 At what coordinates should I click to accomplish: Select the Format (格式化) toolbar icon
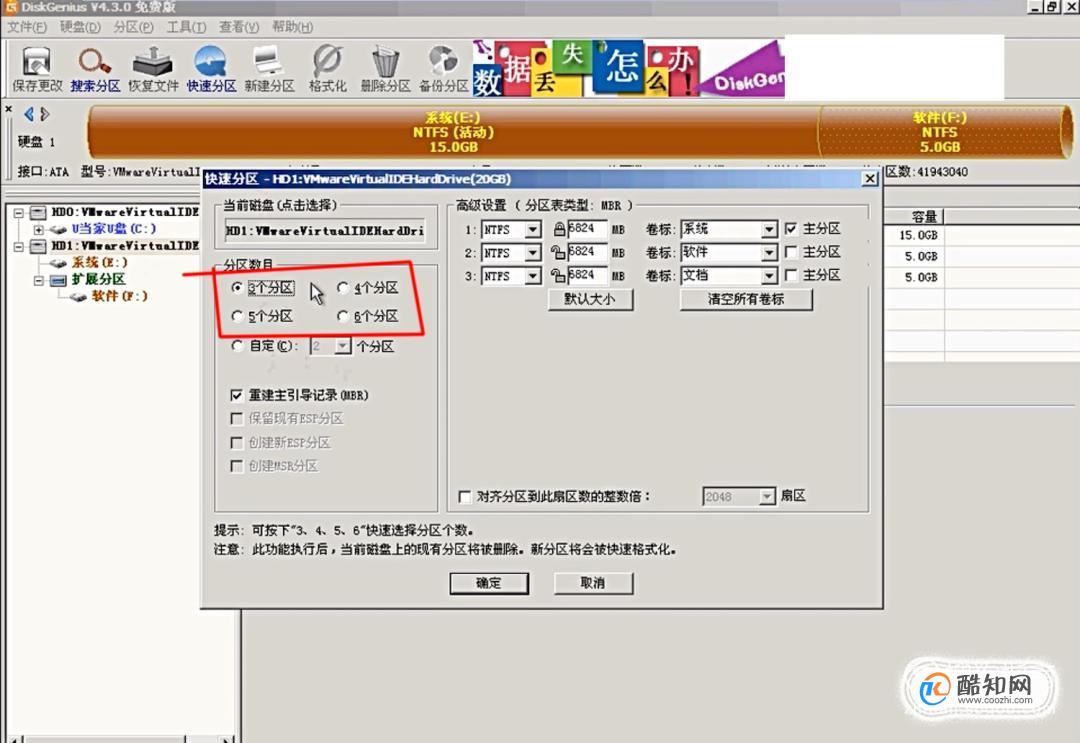point(327,69)
